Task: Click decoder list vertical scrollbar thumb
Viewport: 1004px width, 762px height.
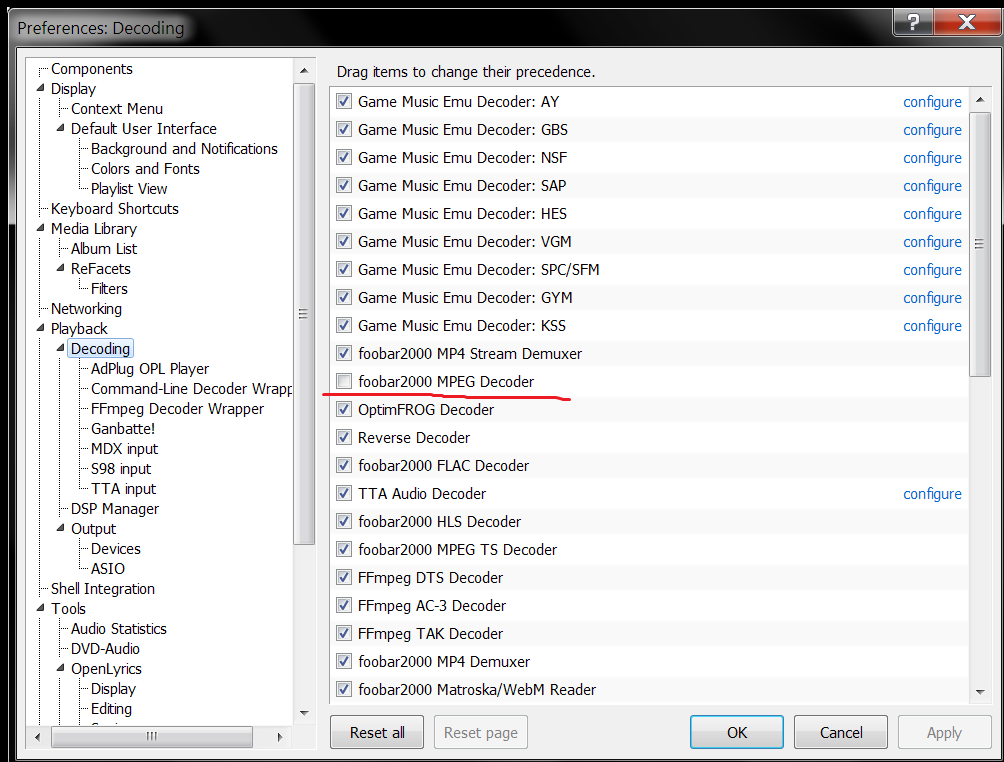Action: pos(980,244)
